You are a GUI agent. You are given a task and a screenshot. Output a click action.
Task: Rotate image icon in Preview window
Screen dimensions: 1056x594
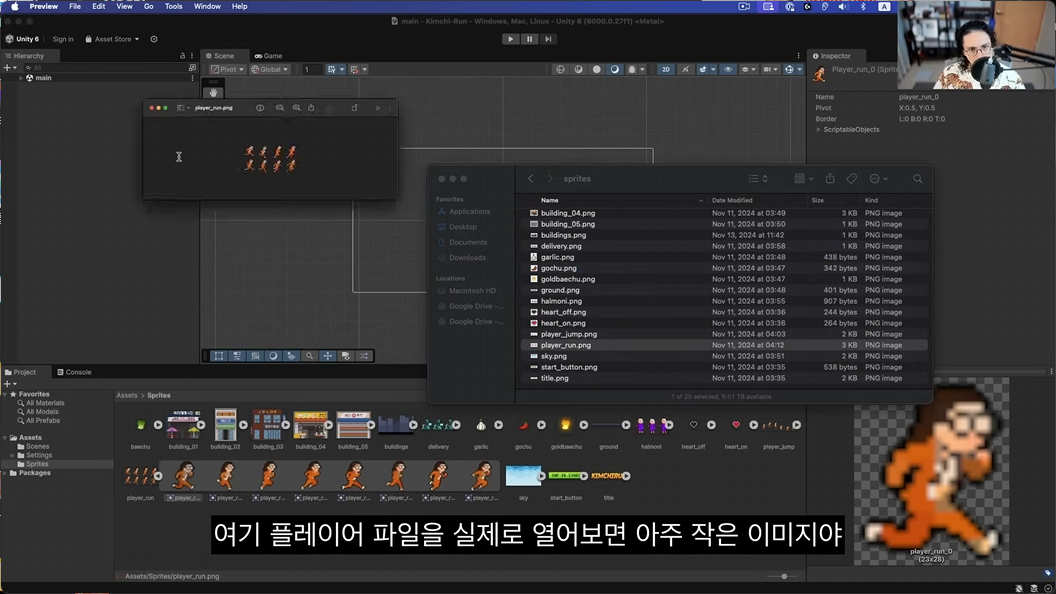pyautogui.click(x=354, y=108)
